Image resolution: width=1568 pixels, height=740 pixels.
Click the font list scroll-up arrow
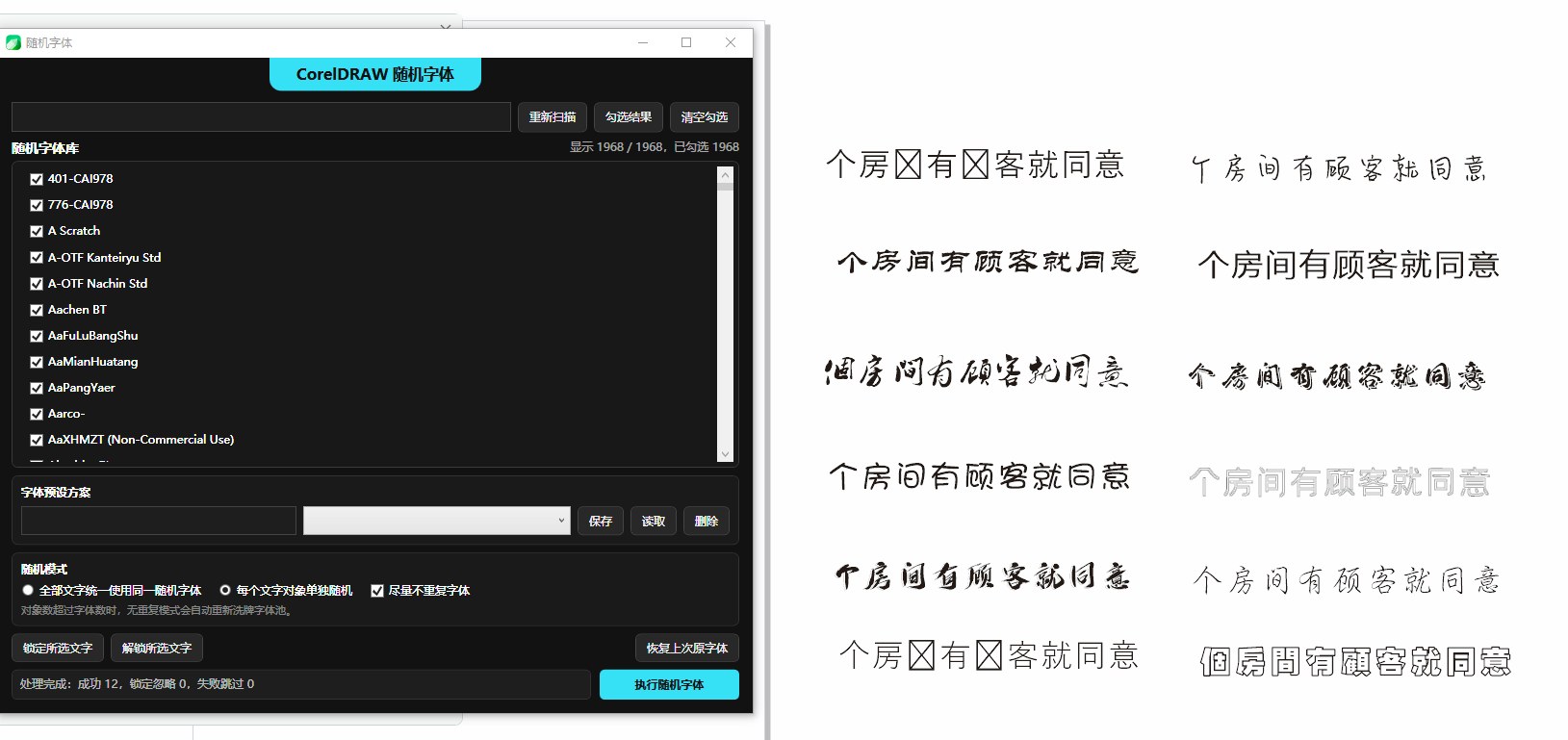726,174
